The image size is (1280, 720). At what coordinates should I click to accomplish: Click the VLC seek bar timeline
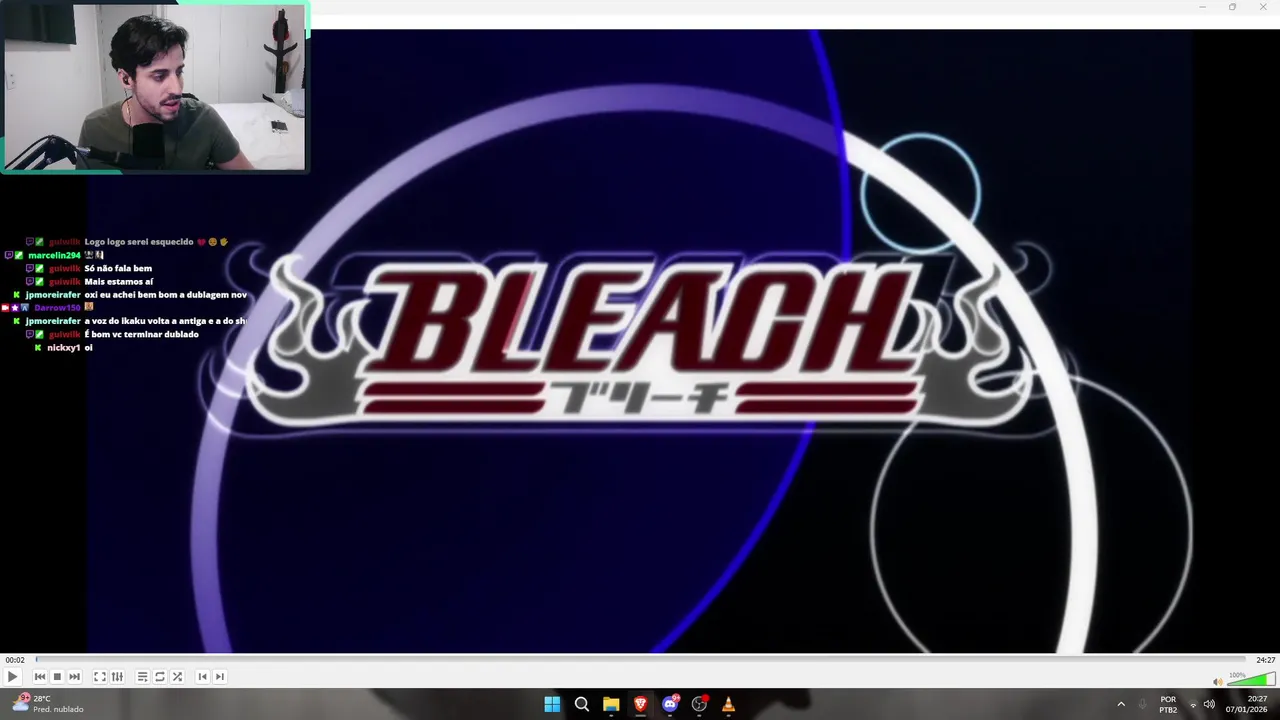click(640, 660)
